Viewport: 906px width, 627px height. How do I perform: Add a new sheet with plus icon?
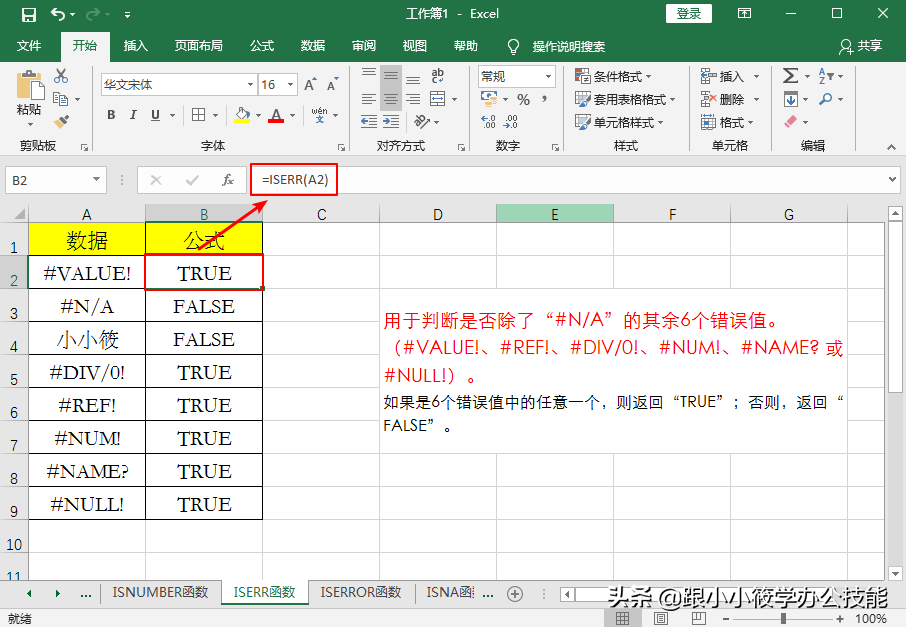[x=515, y=593]
